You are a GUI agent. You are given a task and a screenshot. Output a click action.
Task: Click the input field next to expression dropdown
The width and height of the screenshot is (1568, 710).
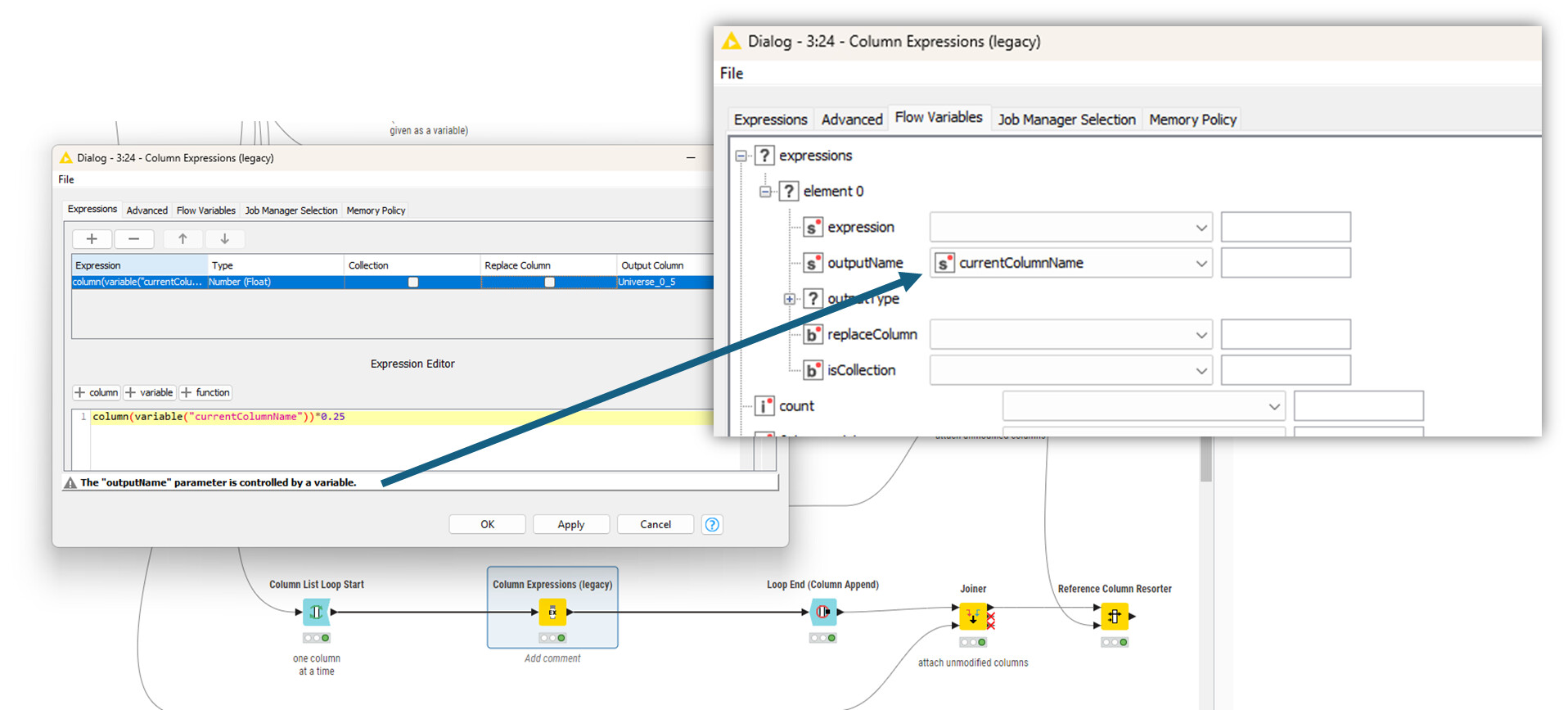point(1285,228)
